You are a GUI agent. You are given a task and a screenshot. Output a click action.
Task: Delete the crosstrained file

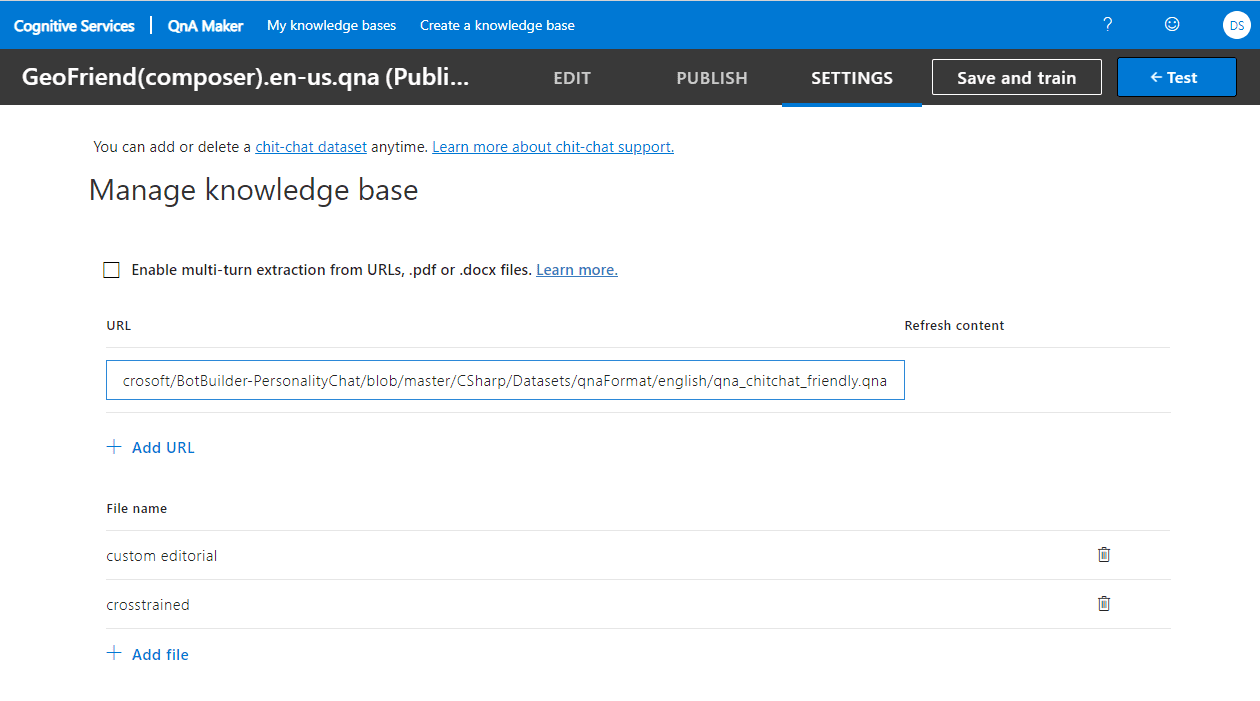[x=1104, y=604]
